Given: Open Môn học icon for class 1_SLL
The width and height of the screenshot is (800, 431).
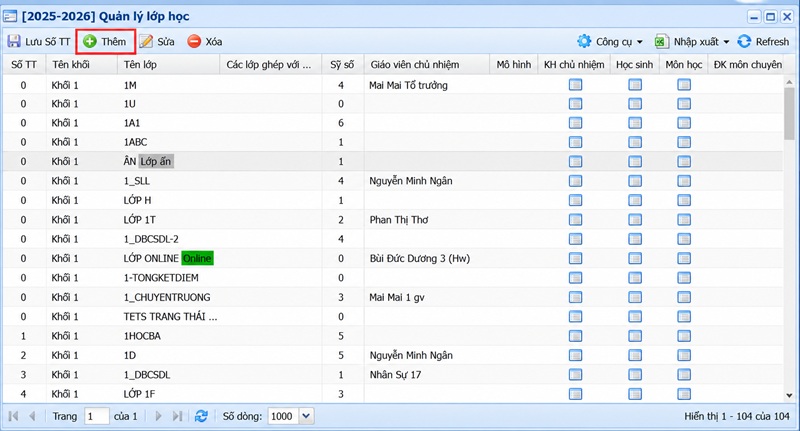Looking at the screenshot, I should click(684, 181).
